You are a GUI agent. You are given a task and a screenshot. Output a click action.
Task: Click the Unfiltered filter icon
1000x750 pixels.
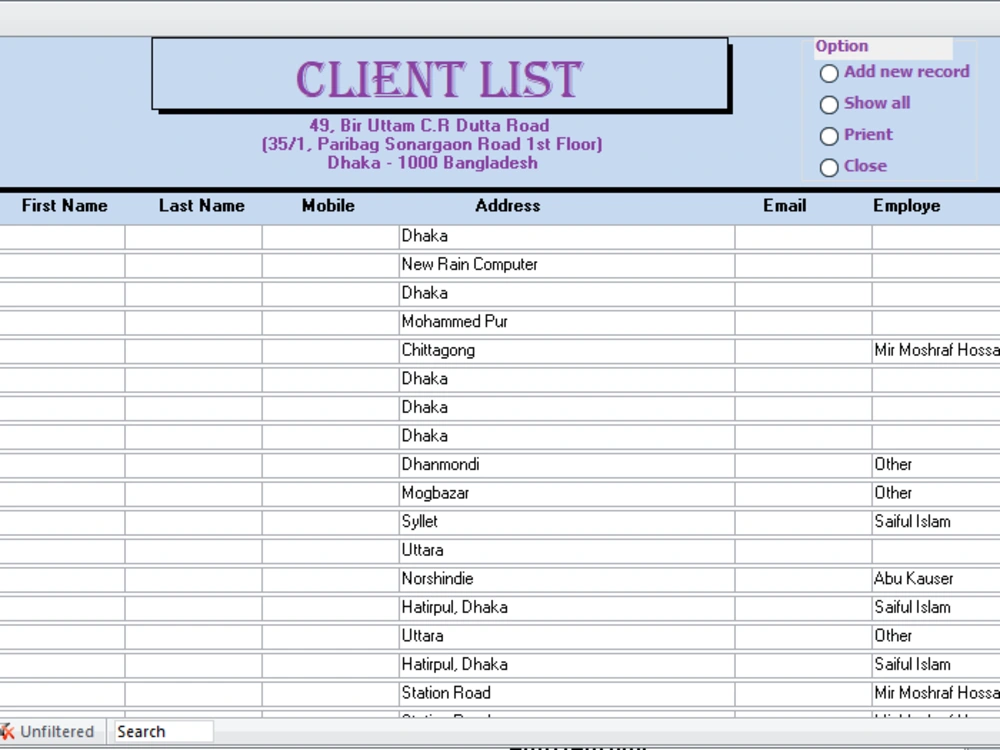click(x=7, y=732)
